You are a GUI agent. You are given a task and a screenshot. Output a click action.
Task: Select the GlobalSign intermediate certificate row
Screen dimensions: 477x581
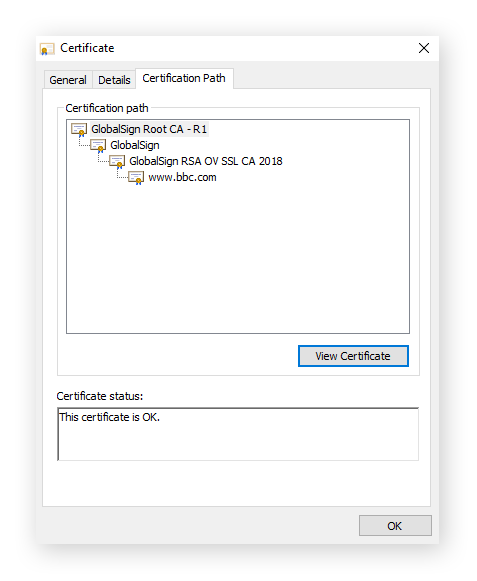pyautogui.click(x=135, y=145)
